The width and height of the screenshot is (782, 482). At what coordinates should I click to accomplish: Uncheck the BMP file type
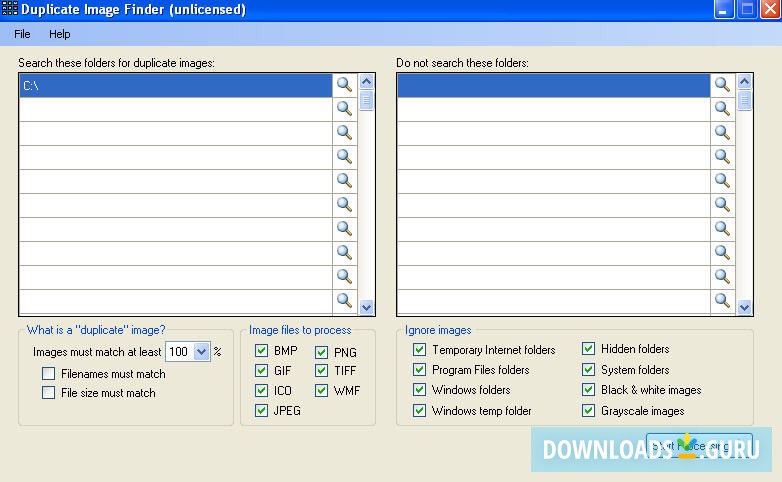261,350
